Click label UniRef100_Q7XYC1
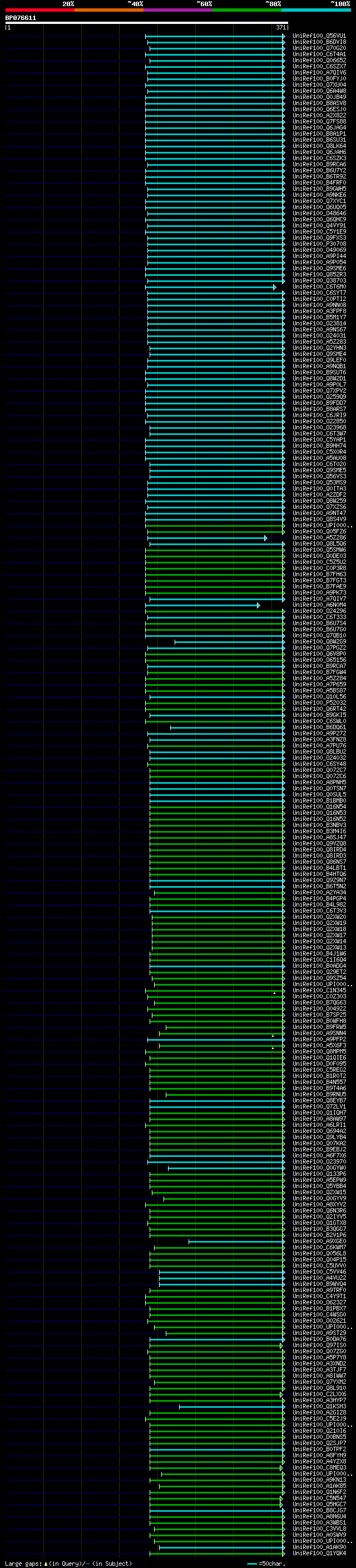This screenshot has width=356, height=1568. tap(319, 201)
